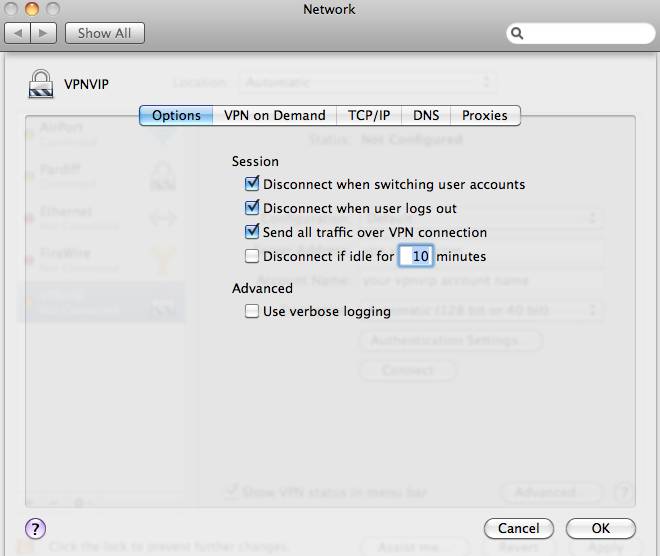Screen dimensions: 660x556
Task: Click the VPNVIP connection name label
Action: coord(86,84)
